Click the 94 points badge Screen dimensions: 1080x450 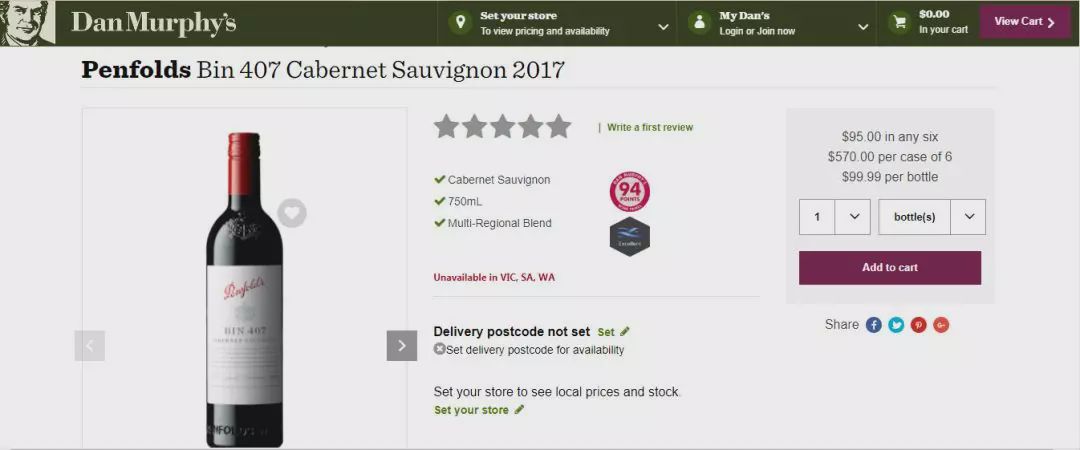[x=630, y=192]
